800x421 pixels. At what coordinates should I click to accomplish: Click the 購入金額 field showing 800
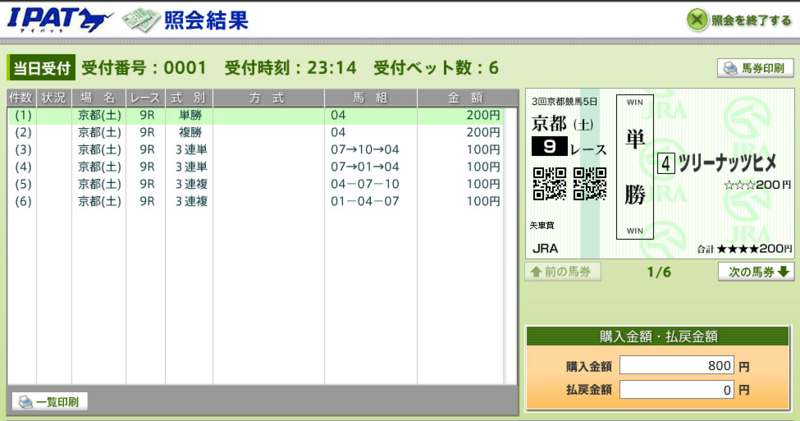(677, 365)
